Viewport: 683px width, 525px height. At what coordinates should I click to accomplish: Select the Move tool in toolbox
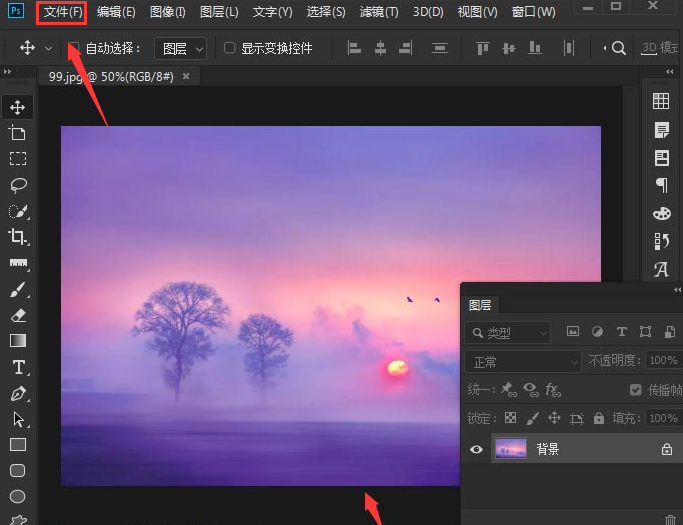pyautogui.click(x=17, y=107)
